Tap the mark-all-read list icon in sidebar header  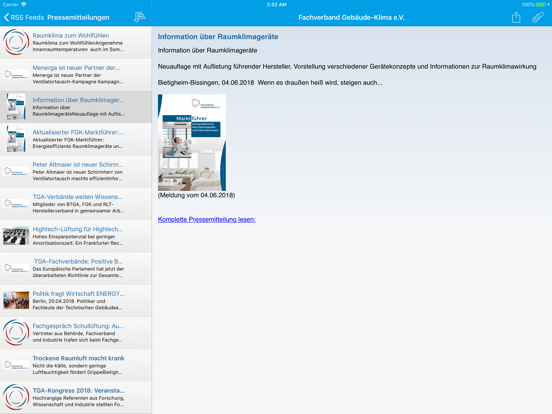pos(139,17)
